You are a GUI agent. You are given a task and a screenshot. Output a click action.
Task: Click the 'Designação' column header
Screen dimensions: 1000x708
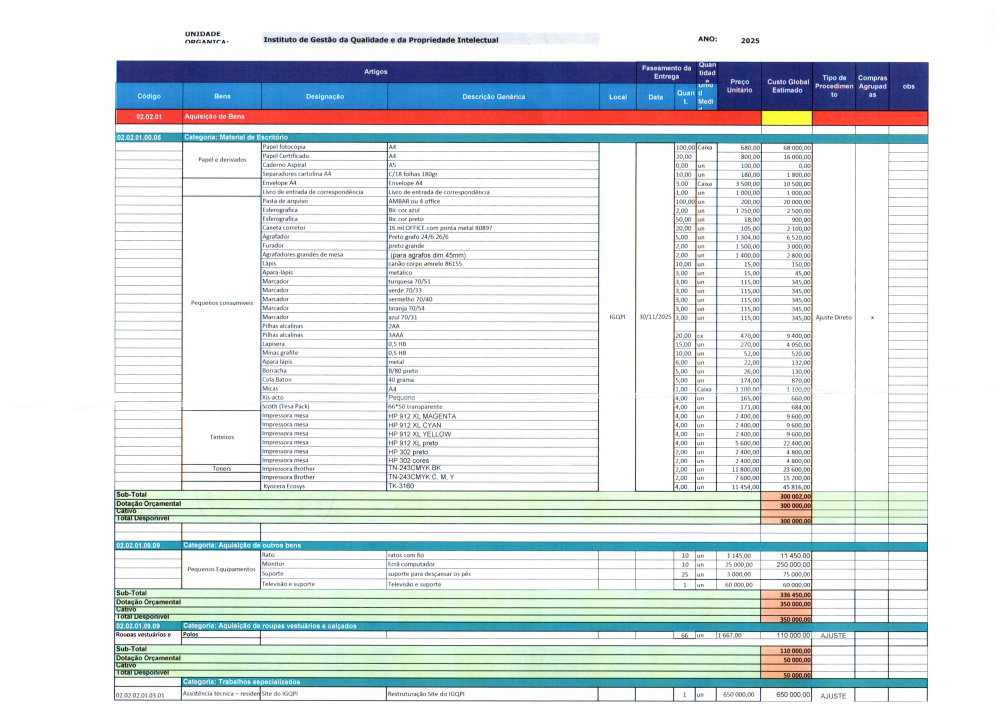coord(324,96)
